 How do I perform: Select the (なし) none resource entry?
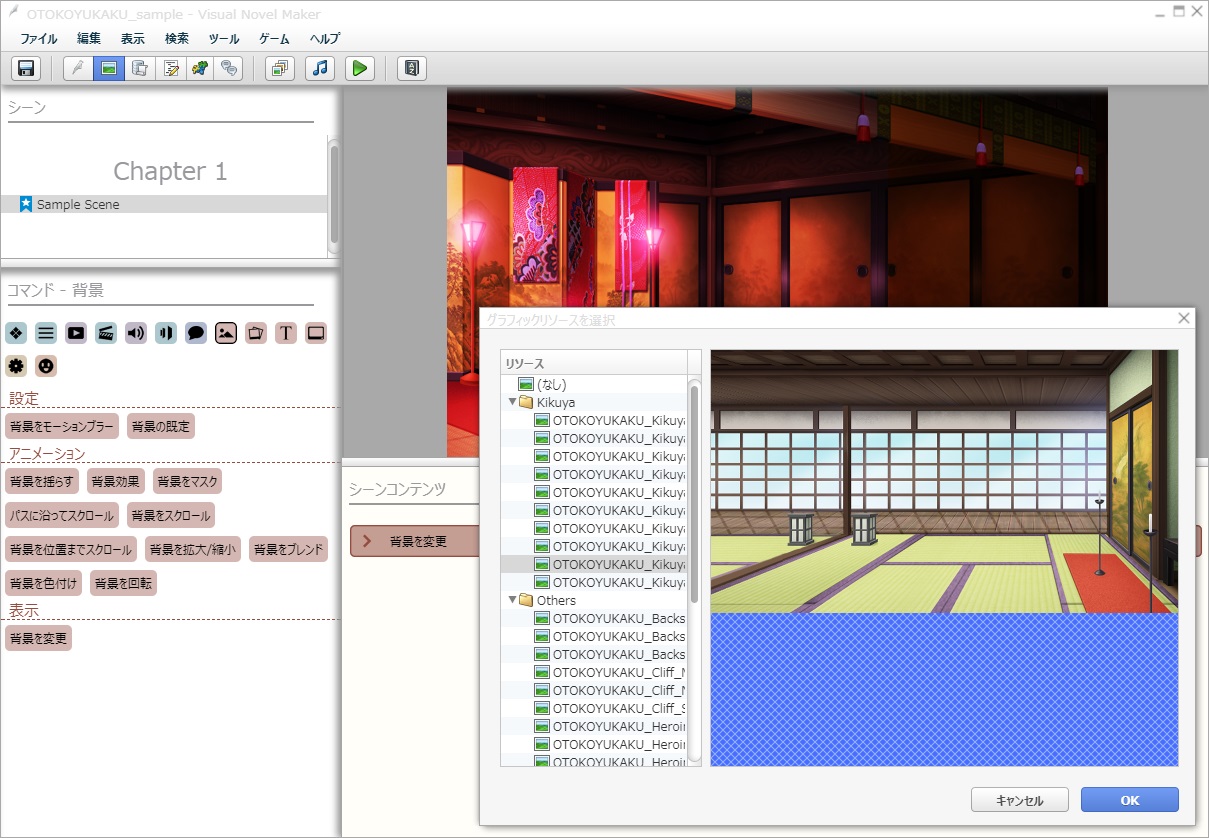[x=552, y=384]
